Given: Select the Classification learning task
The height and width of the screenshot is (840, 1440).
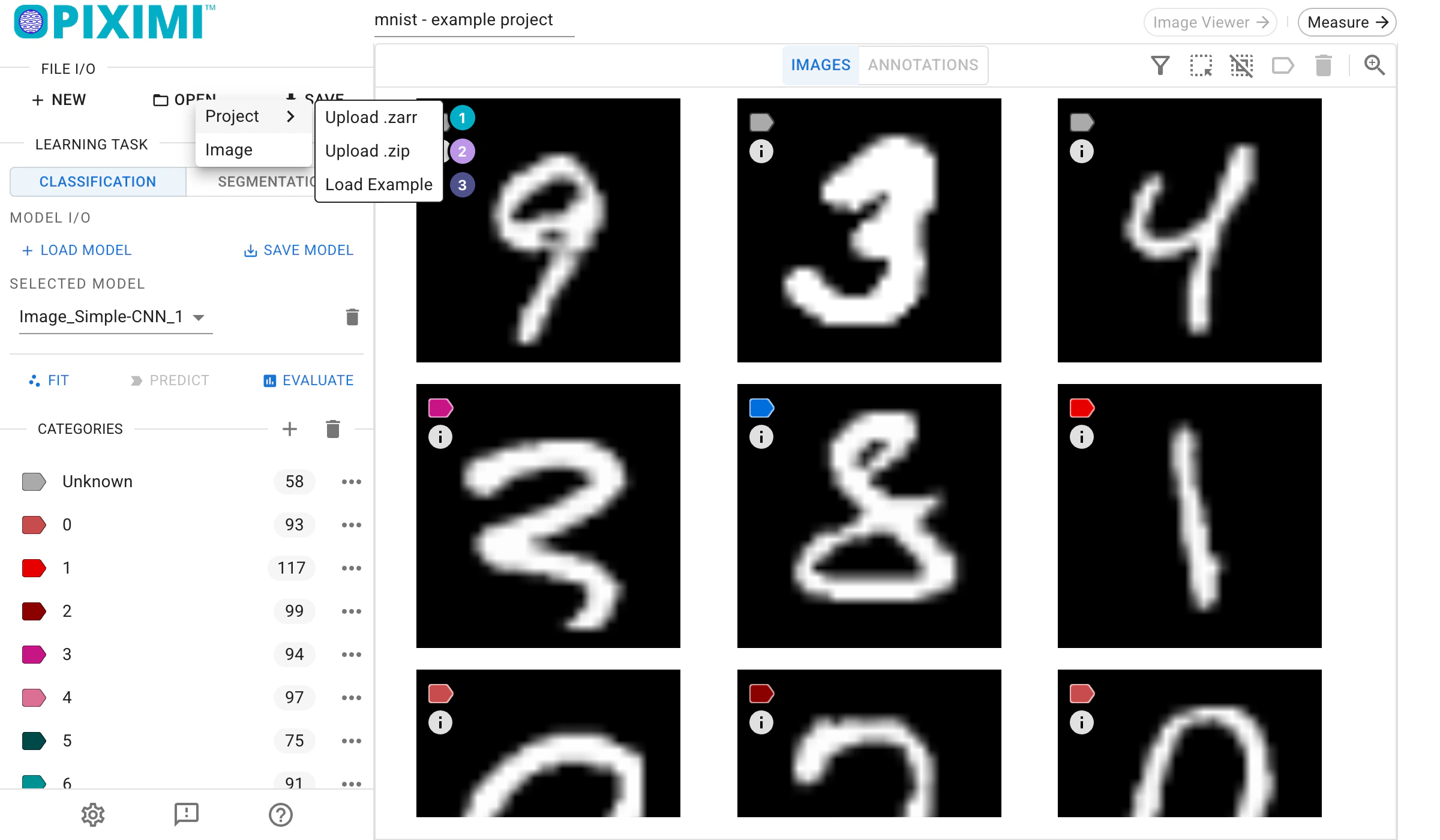Looking at the screenshot, I should point(98,182).
